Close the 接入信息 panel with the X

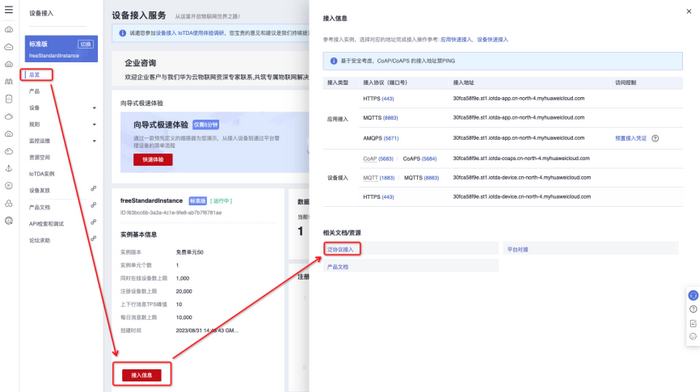689,12
